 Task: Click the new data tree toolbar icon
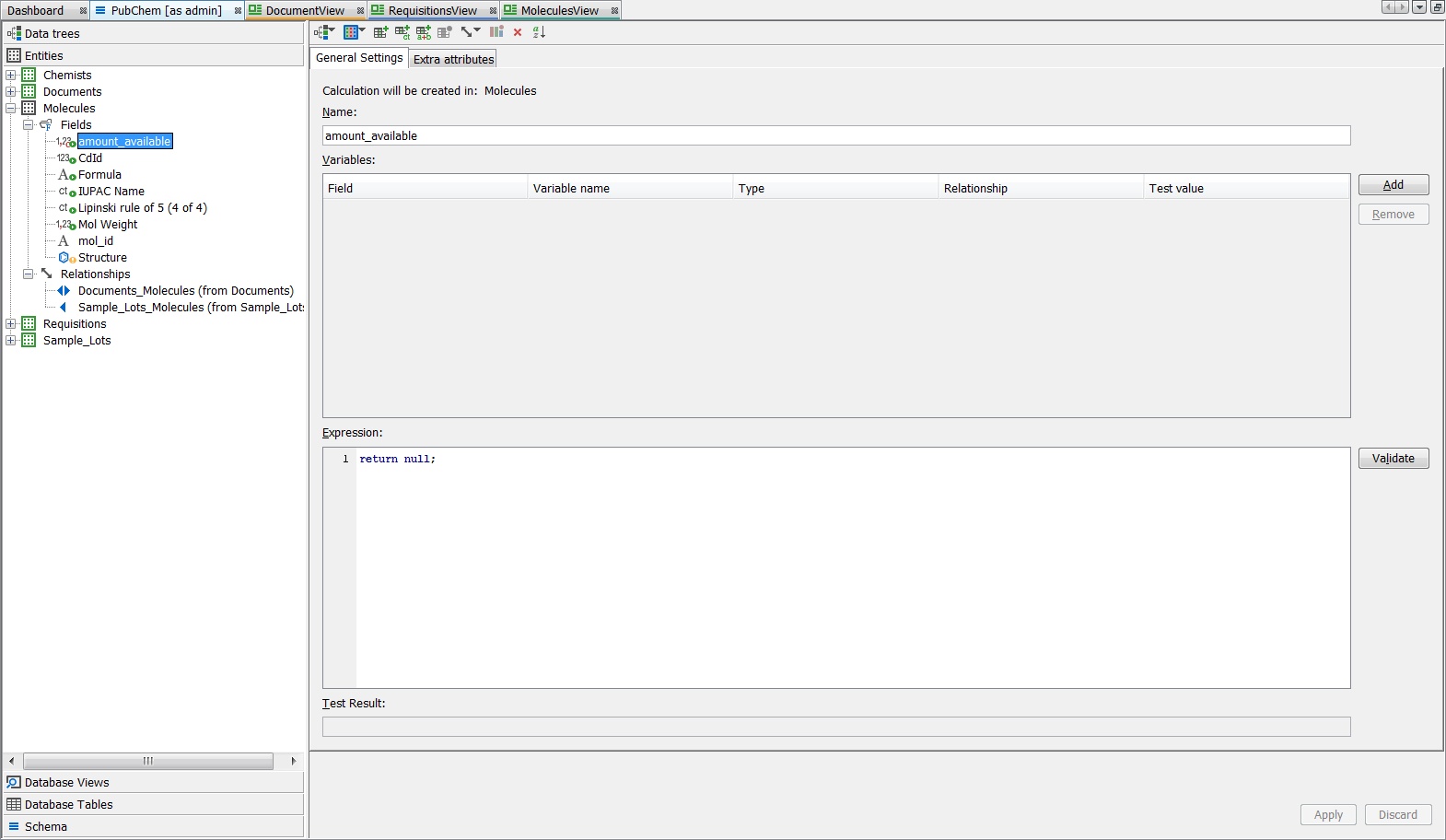tap(322, 32)
